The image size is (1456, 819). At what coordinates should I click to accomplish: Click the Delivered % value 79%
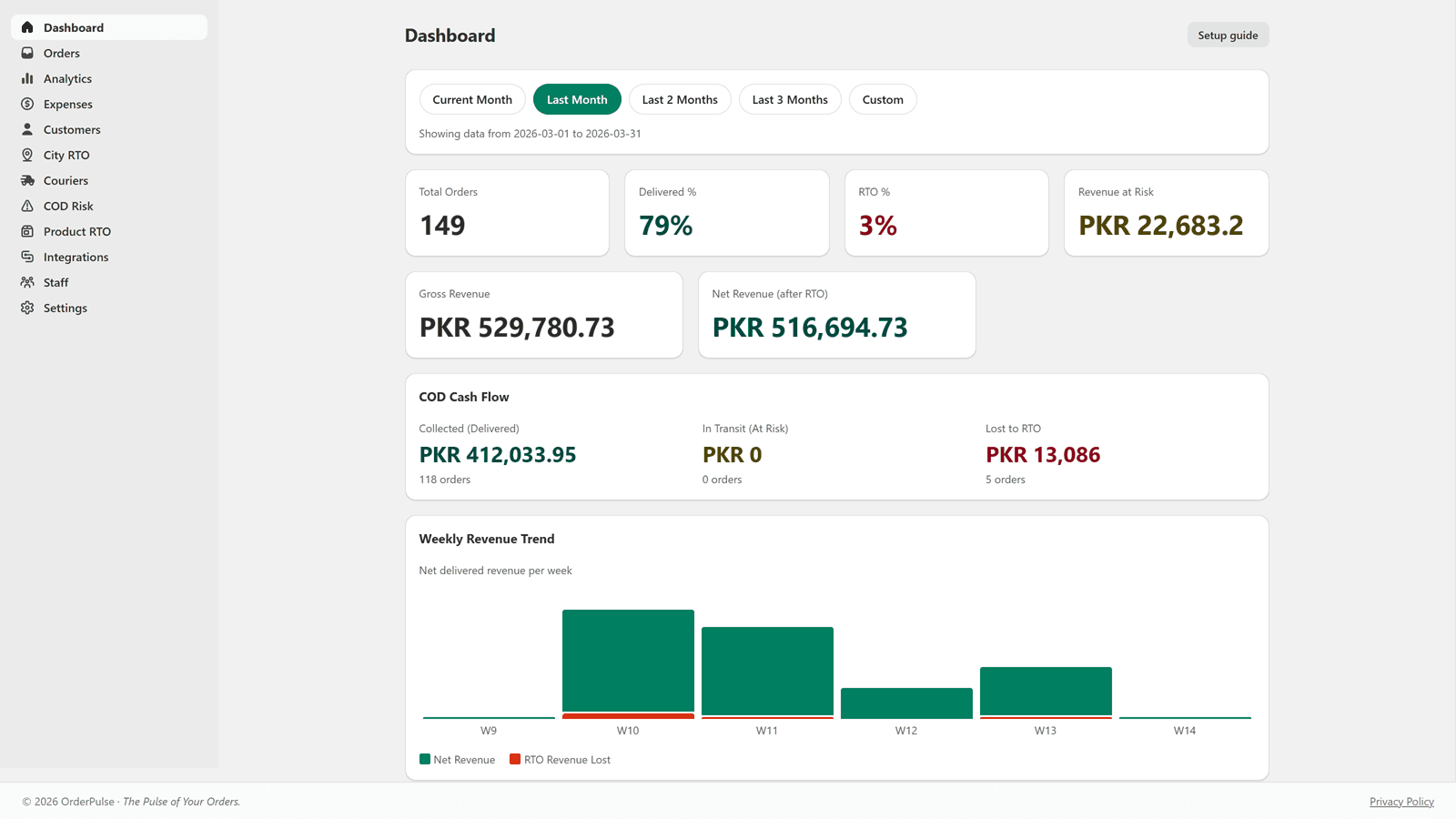[666, 225]
